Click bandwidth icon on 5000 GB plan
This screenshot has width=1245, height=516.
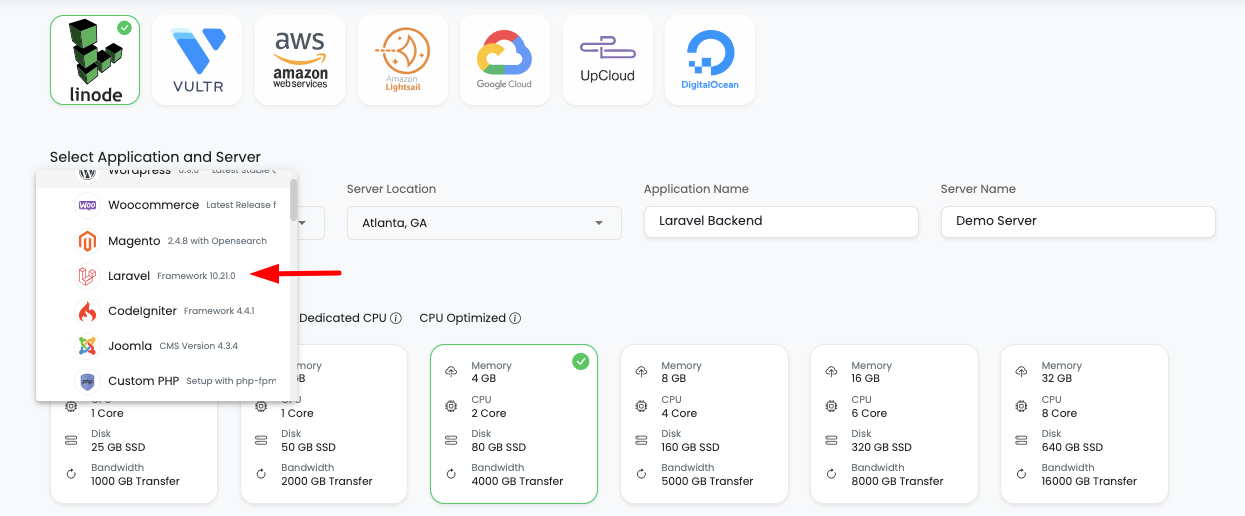coord(641,474)
